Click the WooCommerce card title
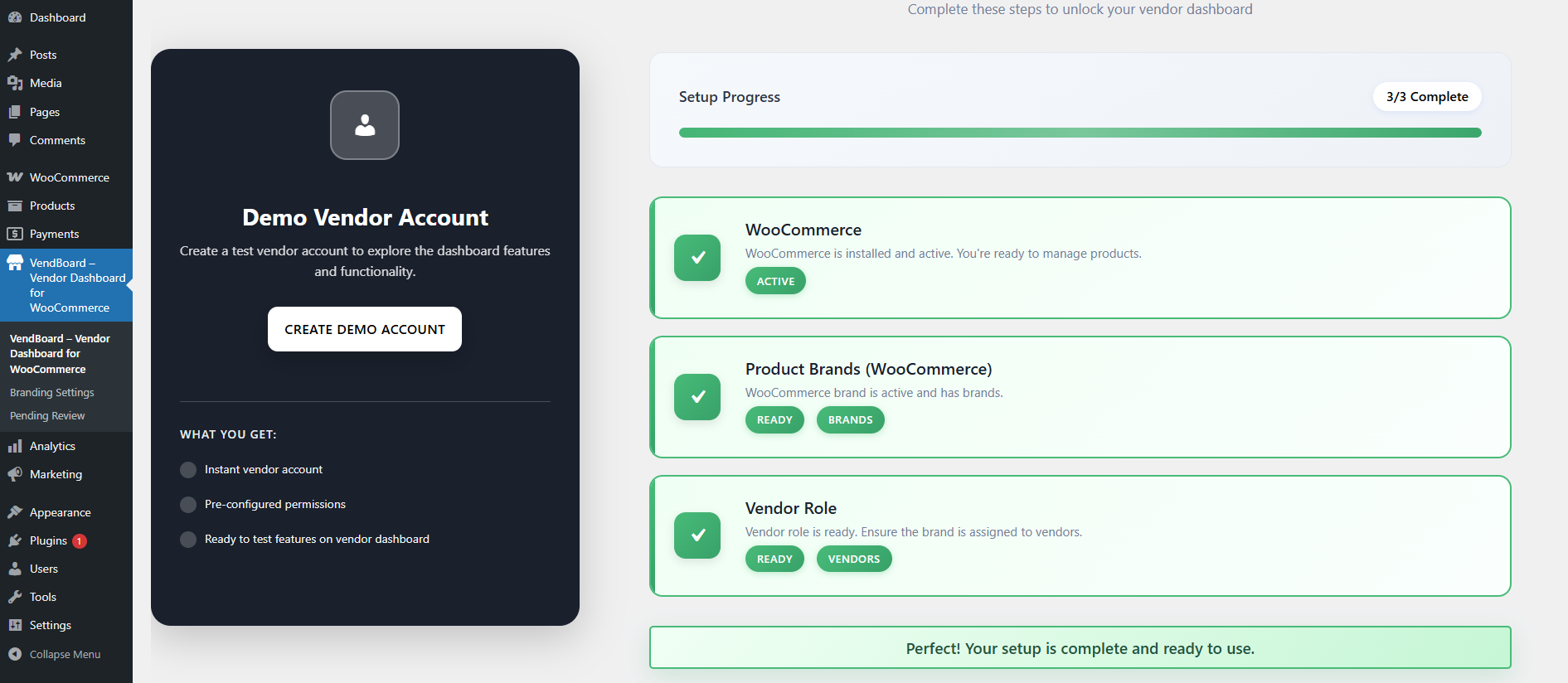Screen dimensions: 1568x683 tap(803, 230)
